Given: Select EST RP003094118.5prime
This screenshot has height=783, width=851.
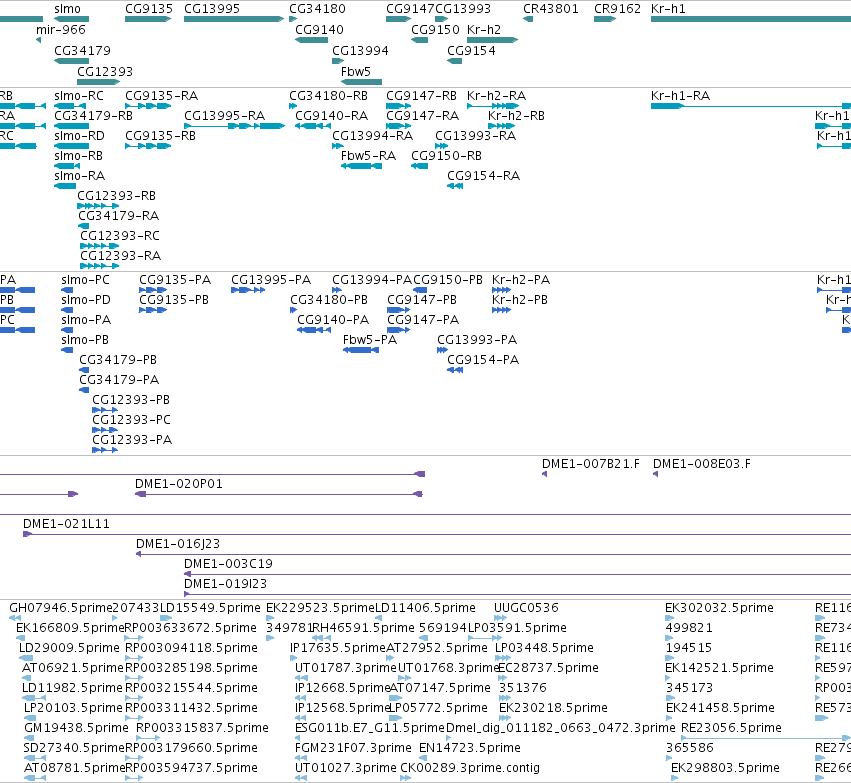Looking at the screenshot, I should 191,648.
